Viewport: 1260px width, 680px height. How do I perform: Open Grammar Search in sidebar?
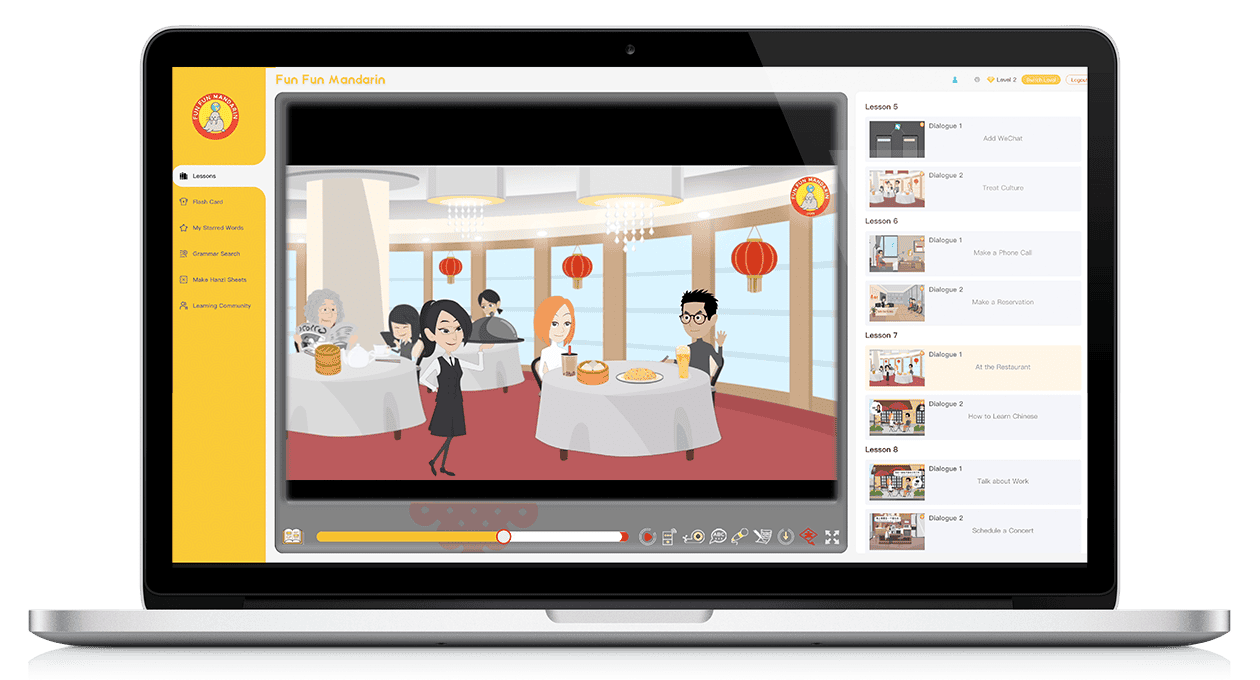point(216,254)
